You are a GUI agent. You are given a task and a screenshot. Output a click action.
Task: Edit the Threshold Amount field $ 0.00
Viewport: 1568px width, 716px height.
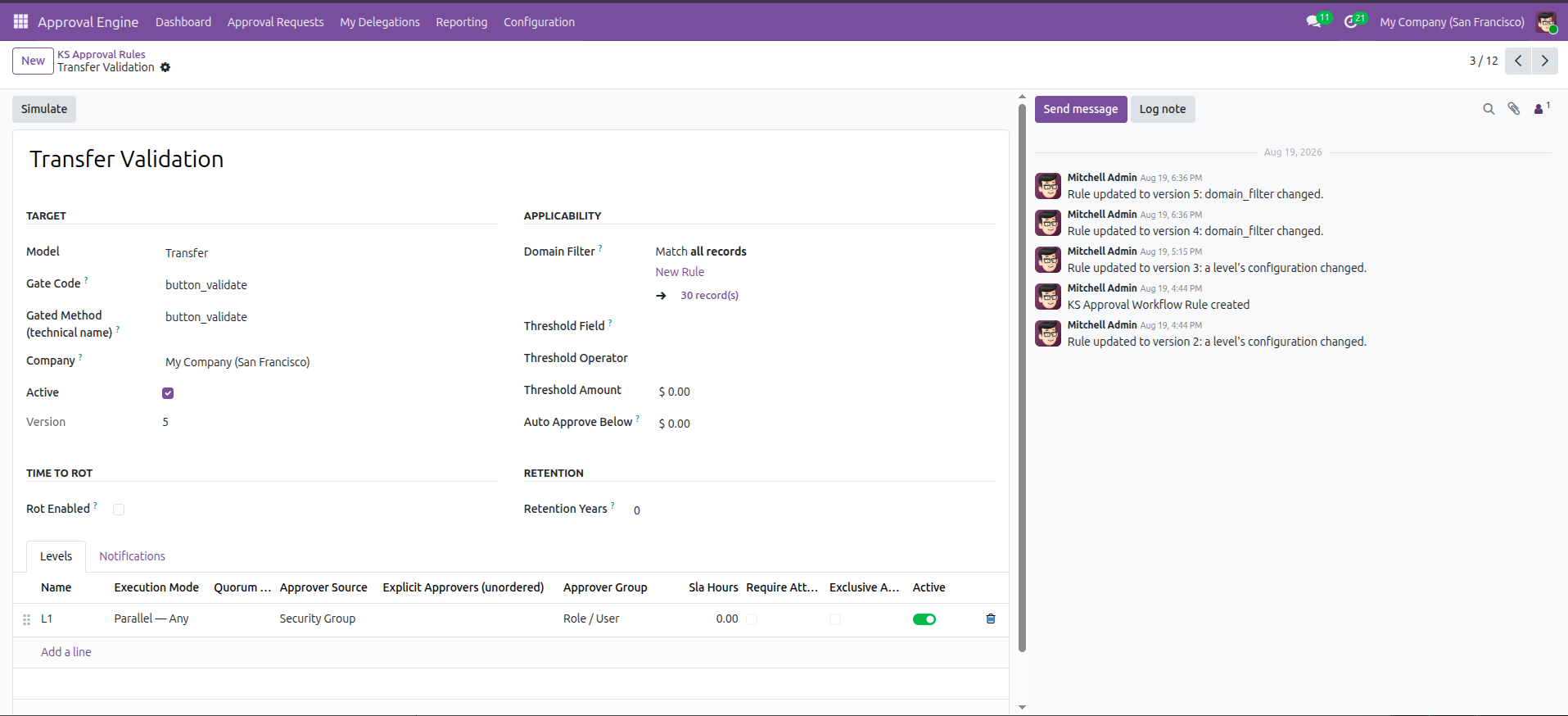tap(825, 392)
